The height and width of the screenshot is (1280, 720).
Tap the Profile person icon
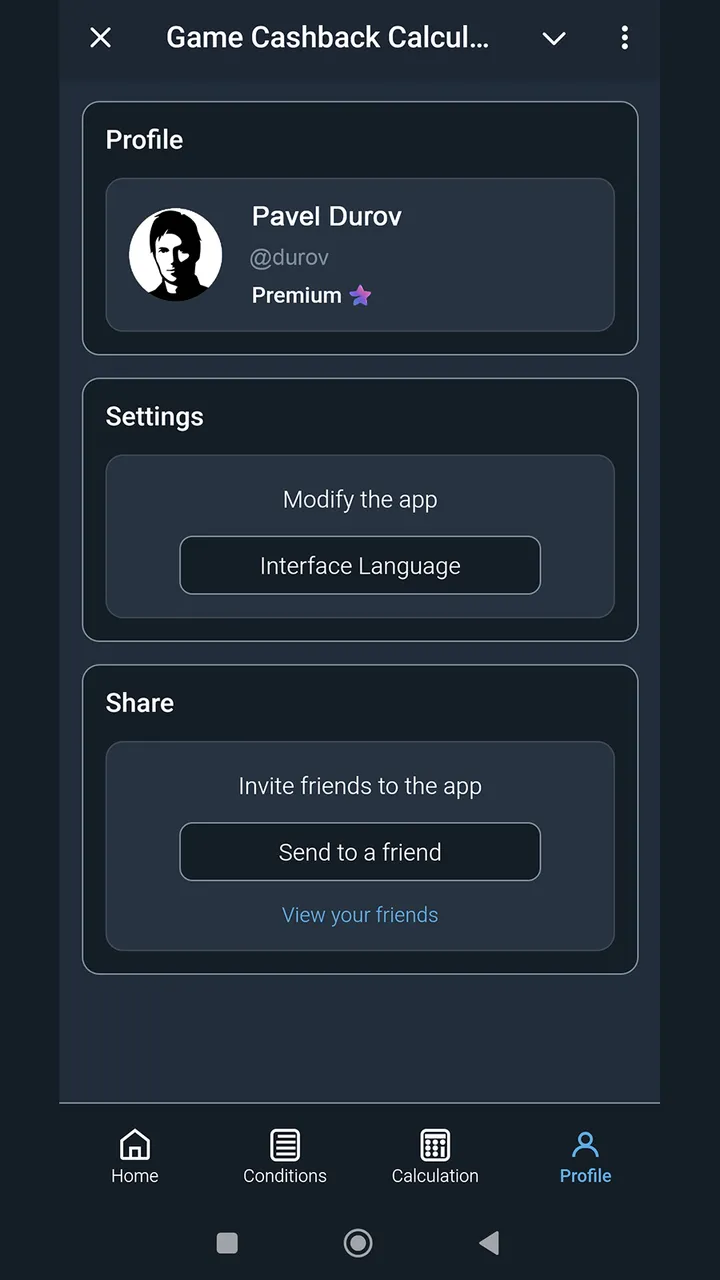click(x=585, y=1144)
